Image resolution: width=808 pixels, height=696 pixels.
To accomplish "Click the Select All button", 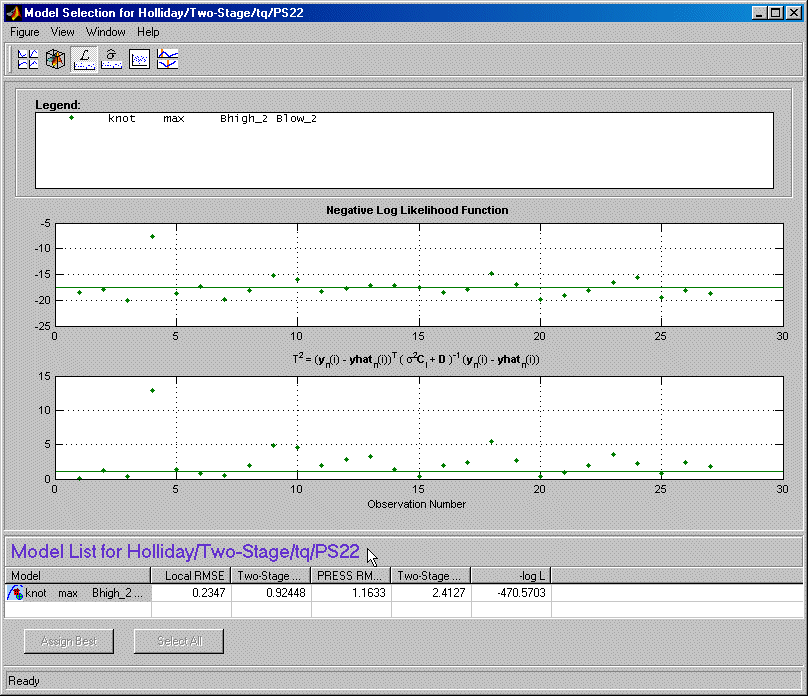I will 179,641.
